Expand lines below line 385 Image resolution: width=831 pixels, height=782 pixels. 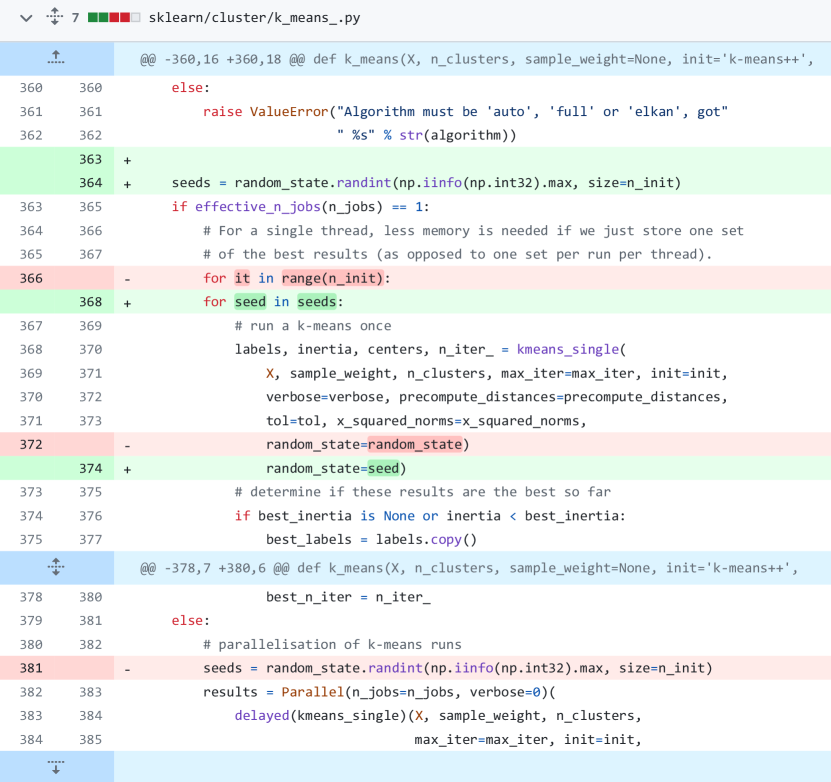coord(56,767)
